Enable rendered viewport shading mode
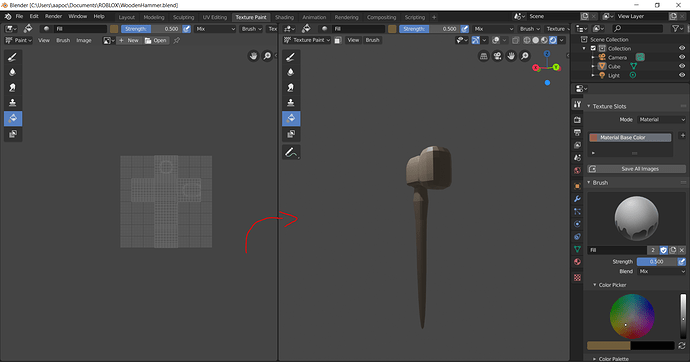Screen dimensions: 690x362 553,40
